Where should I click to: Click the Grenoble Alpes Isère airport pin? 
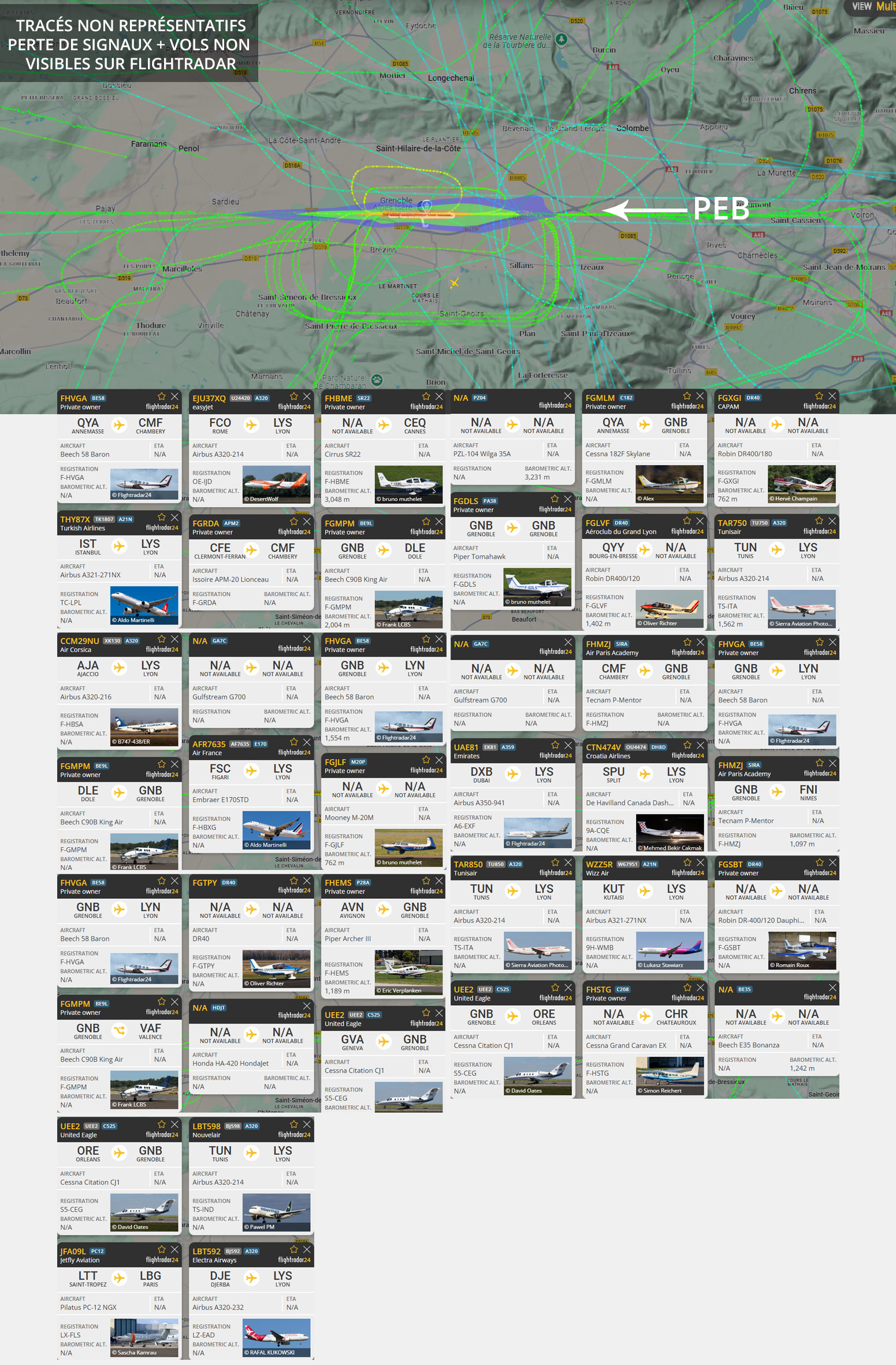[x=426, y=206]
